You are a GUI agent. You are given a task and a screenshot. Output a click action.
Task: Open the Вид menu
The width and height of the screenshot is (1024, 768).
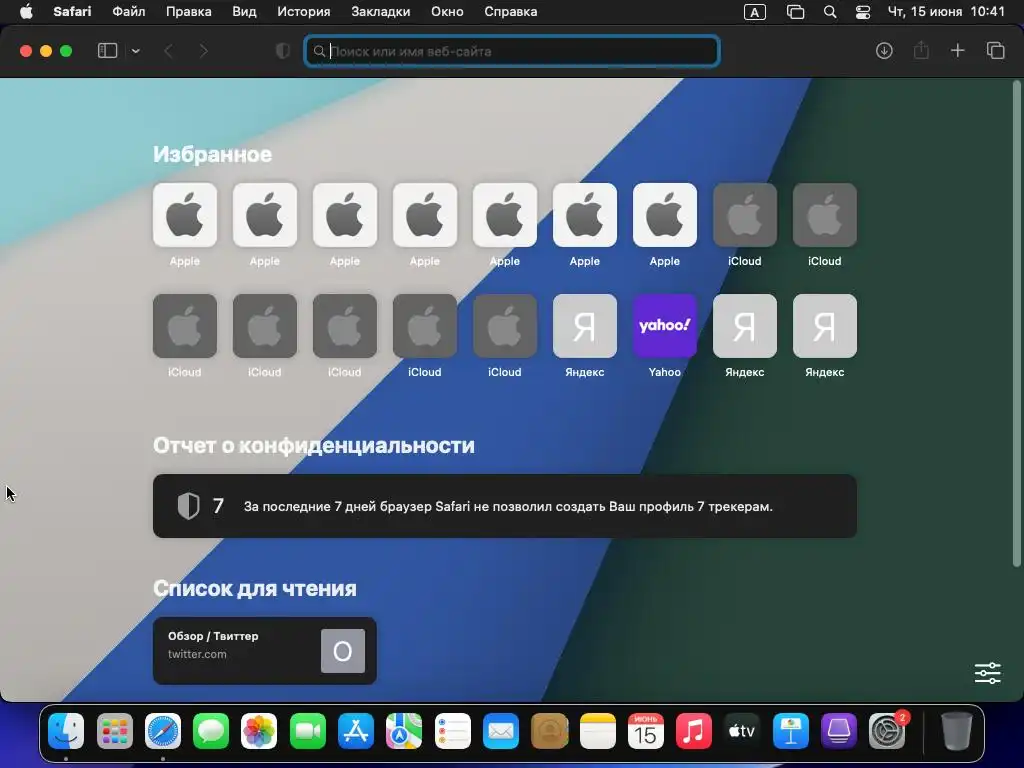point(244,12)
